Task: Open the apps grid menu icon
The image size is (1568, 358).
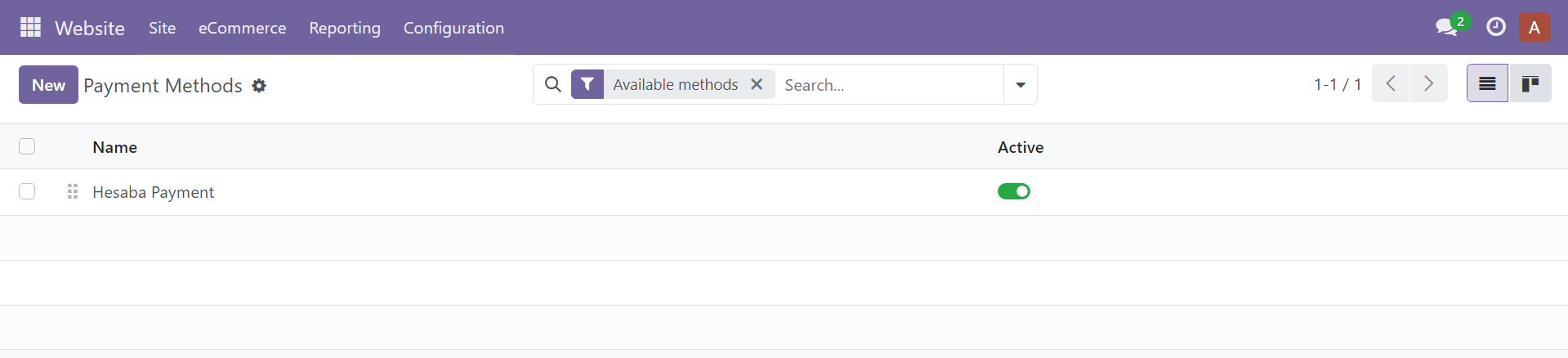Action: click(x=30, y=27)
